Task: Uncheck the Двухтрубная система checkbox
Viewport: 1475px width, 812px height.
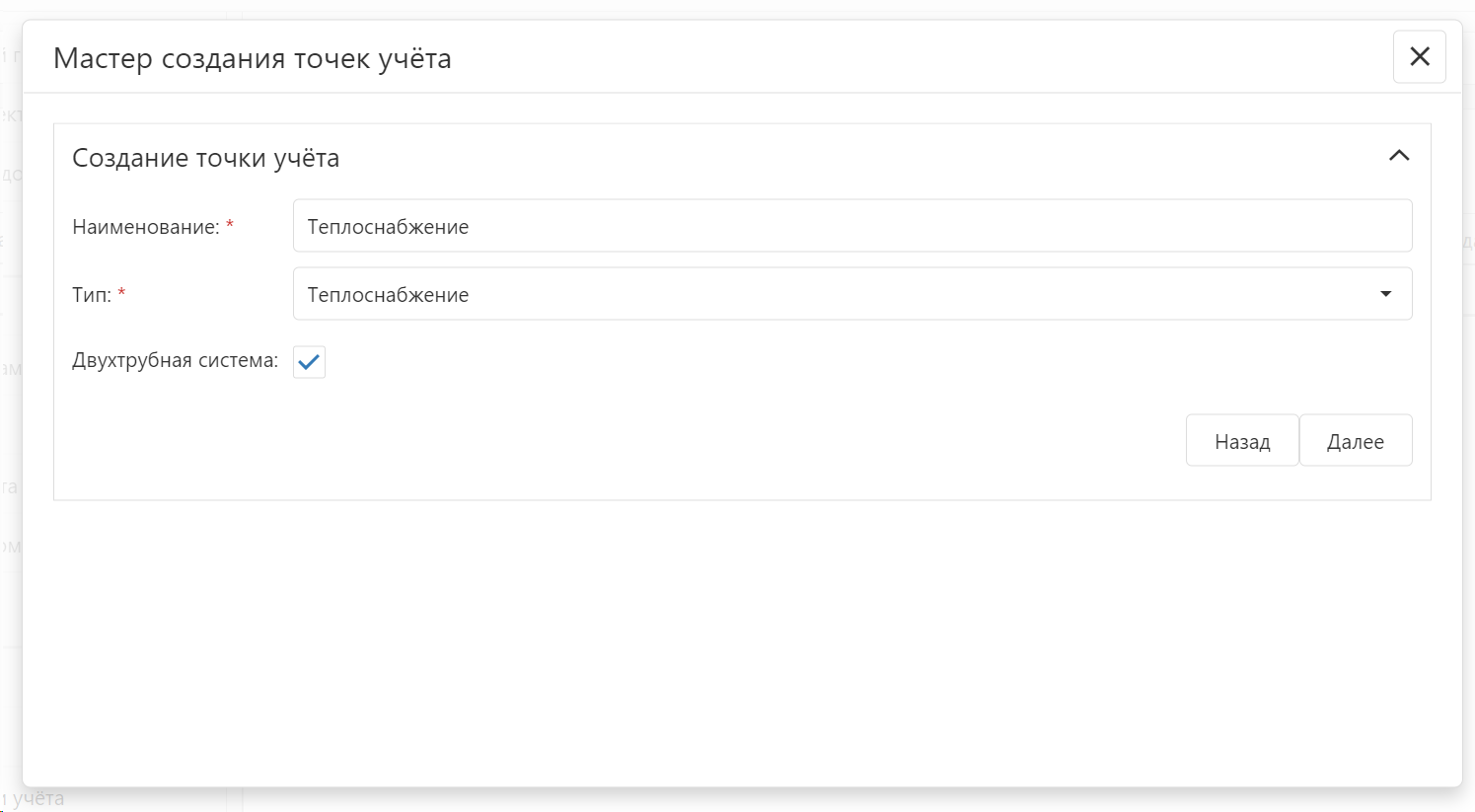Action: 309,362
